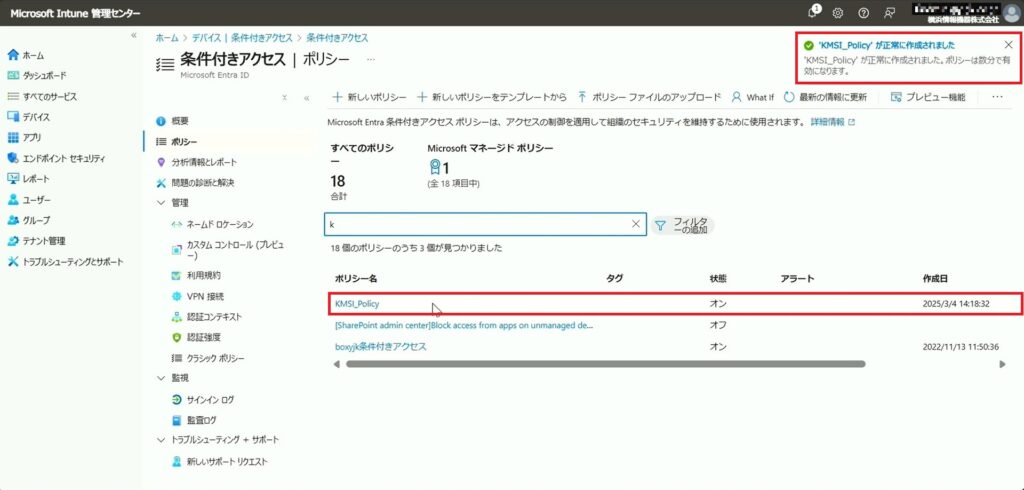The image size is (1024, 490).
Task: Click the horizontal scrollbar of policy table
Action: (x=605, y=364)
